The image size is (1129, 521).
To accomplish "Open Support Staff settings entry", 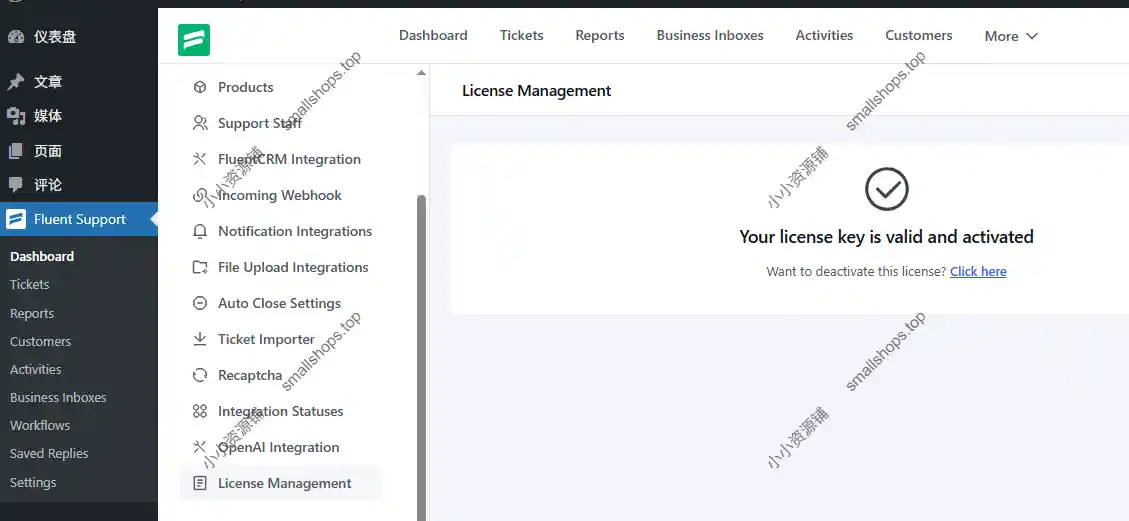I will pos(281,123).
